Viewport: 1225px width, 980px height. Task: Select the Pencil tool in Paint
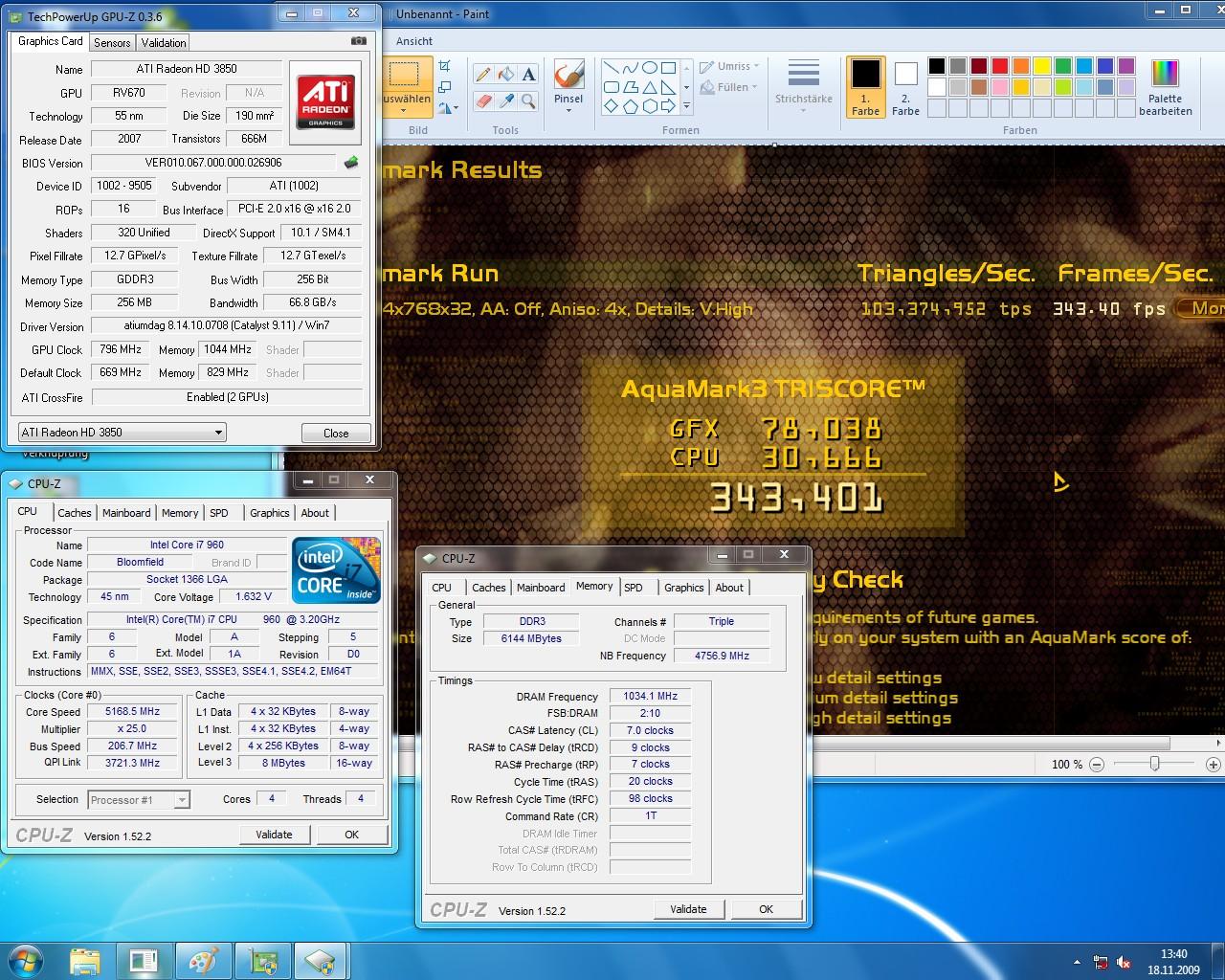coord(483,74)
